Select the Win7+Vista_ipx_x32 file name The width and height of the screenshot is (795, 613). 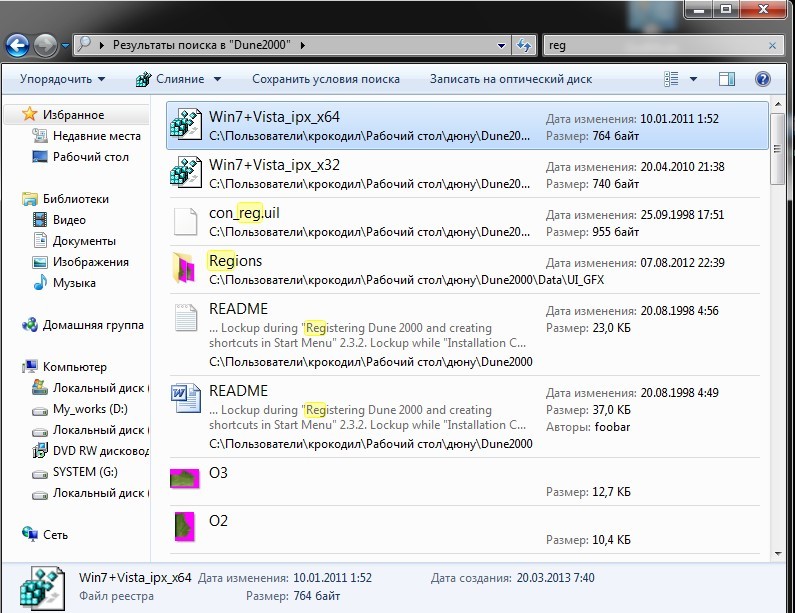click(274, 165)
